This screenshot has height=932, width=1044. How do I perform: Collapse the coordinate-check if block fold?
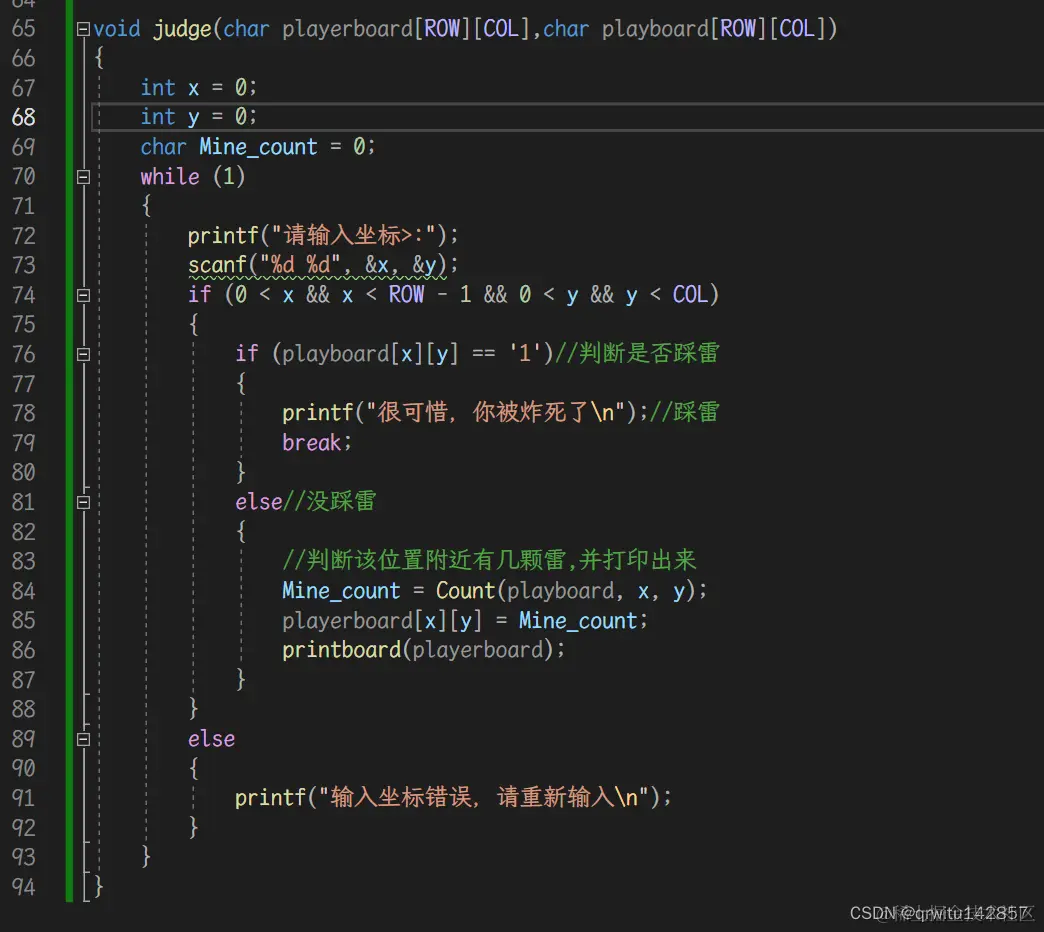point(84,294)
